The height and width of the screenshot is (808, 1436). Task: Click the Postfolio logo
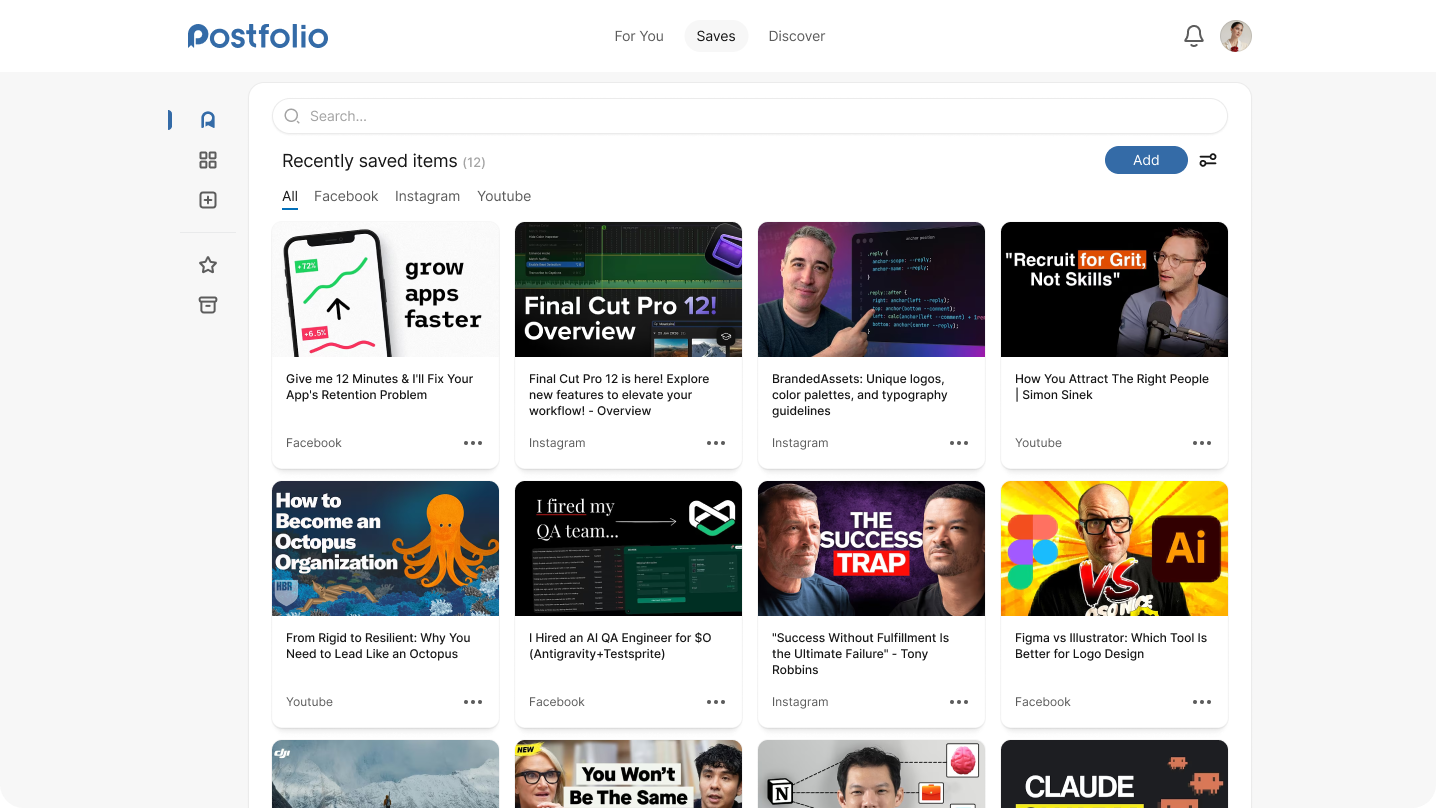(x=258, y=36)
